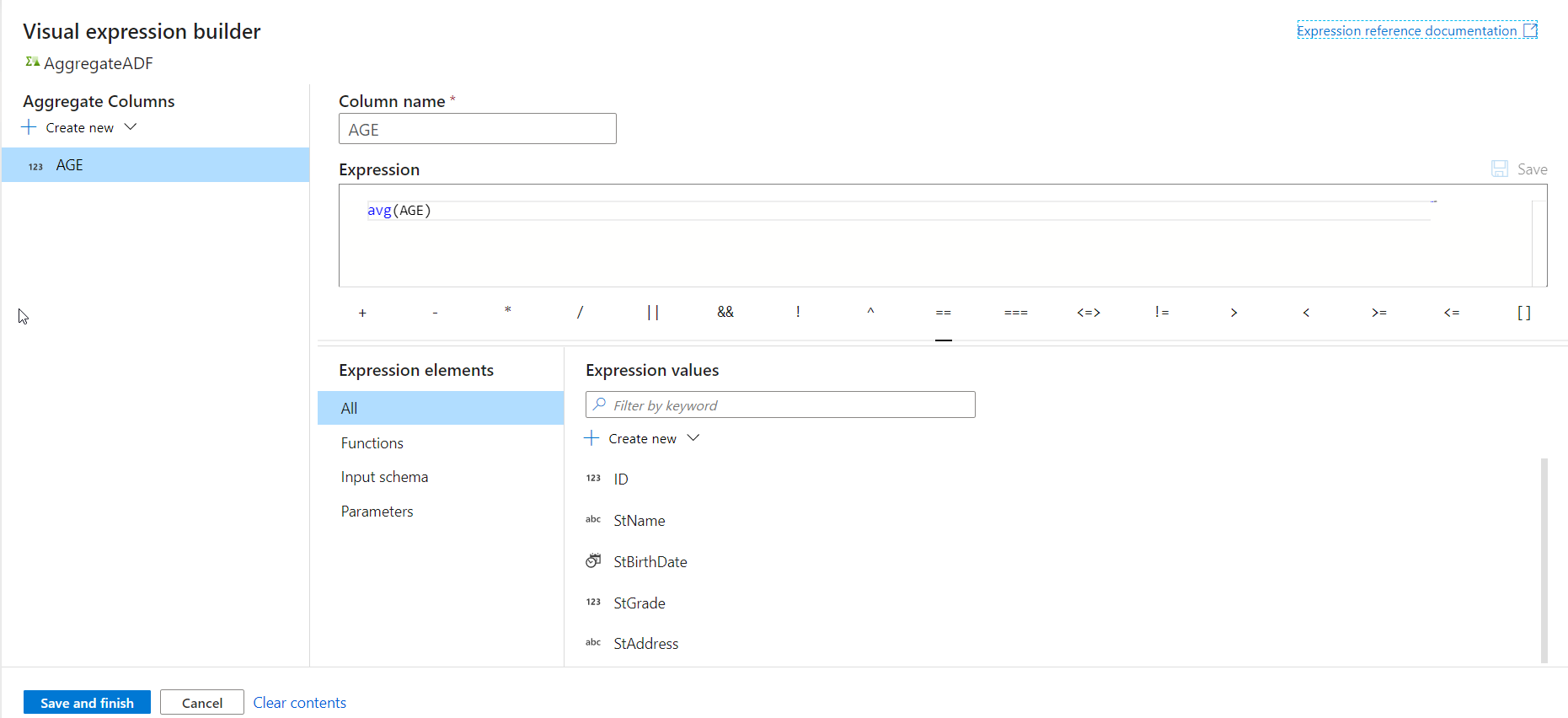Expand Create new under Aggregate Columns
The image size is (1568, 718).
click(x=80, y=127)
